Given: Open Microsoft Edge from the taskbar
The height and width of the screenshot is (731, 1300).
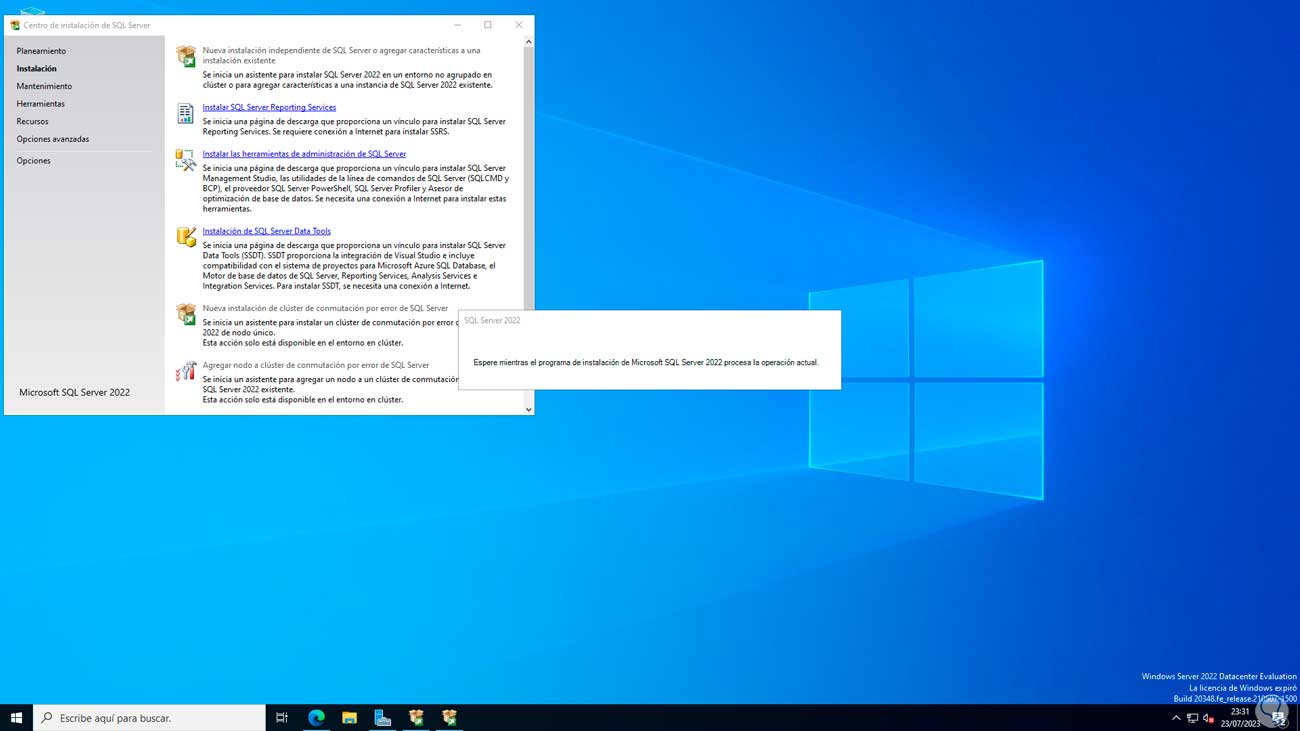Looking at the screenshot, I should (316, 717).
